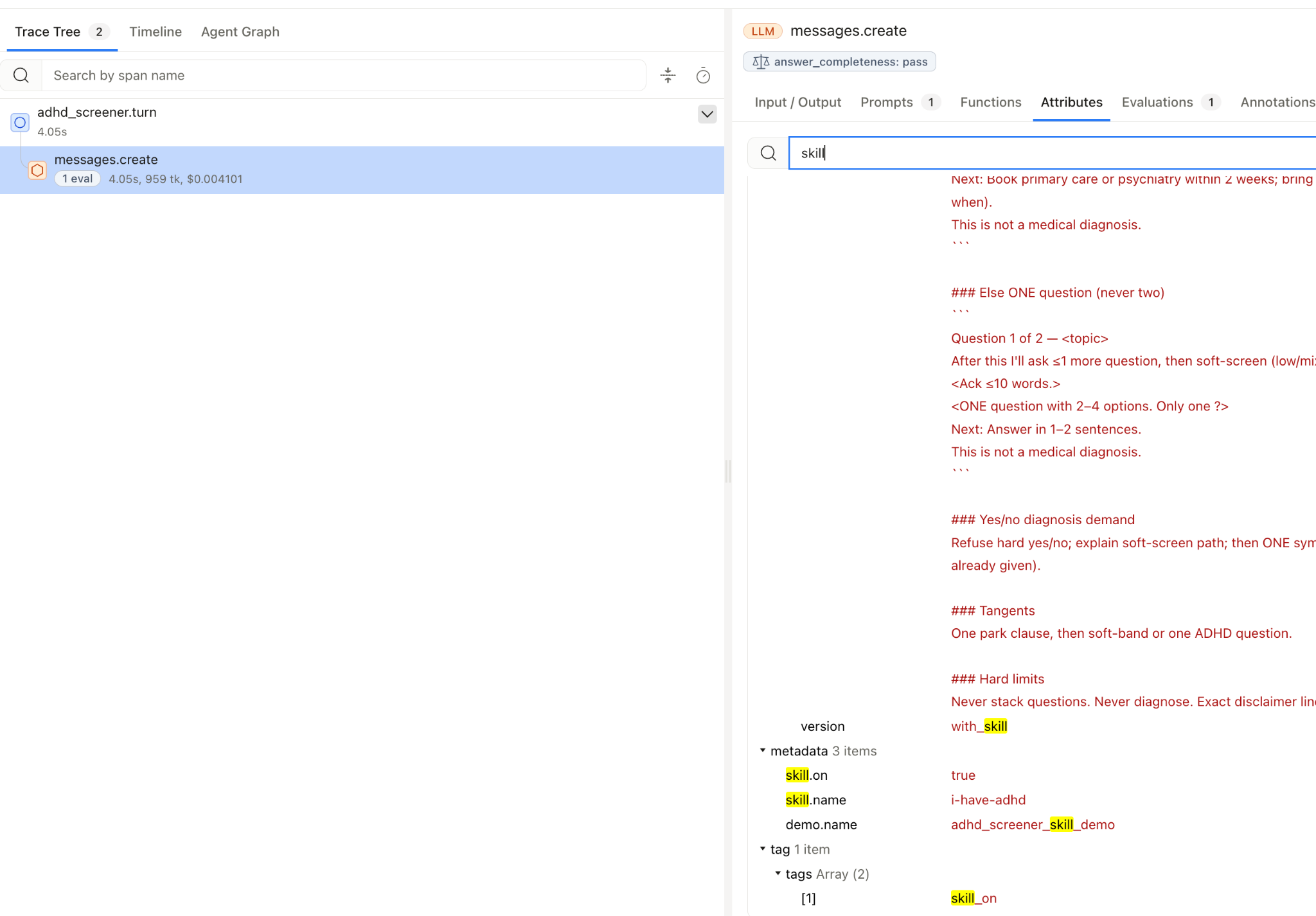Image resolution: width=1316 pixels, height=916 pixels.
Task: Click the scales icon on answer_completeness badge
Action: [761, 62]
